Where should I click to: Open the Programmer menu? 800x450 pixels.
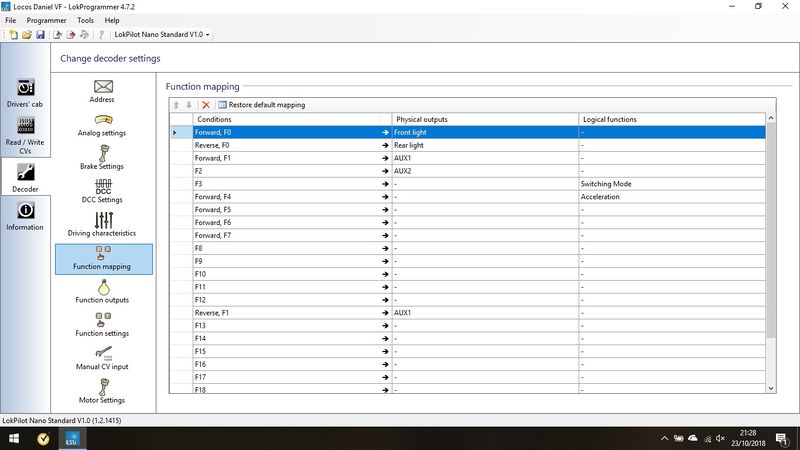coord(46,20)
